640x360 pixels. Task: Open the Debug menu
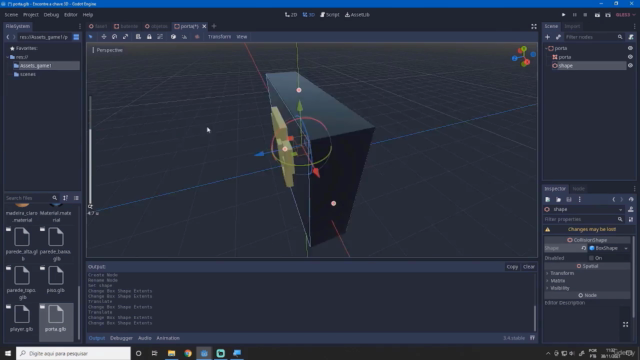click(x=51, y=15)
